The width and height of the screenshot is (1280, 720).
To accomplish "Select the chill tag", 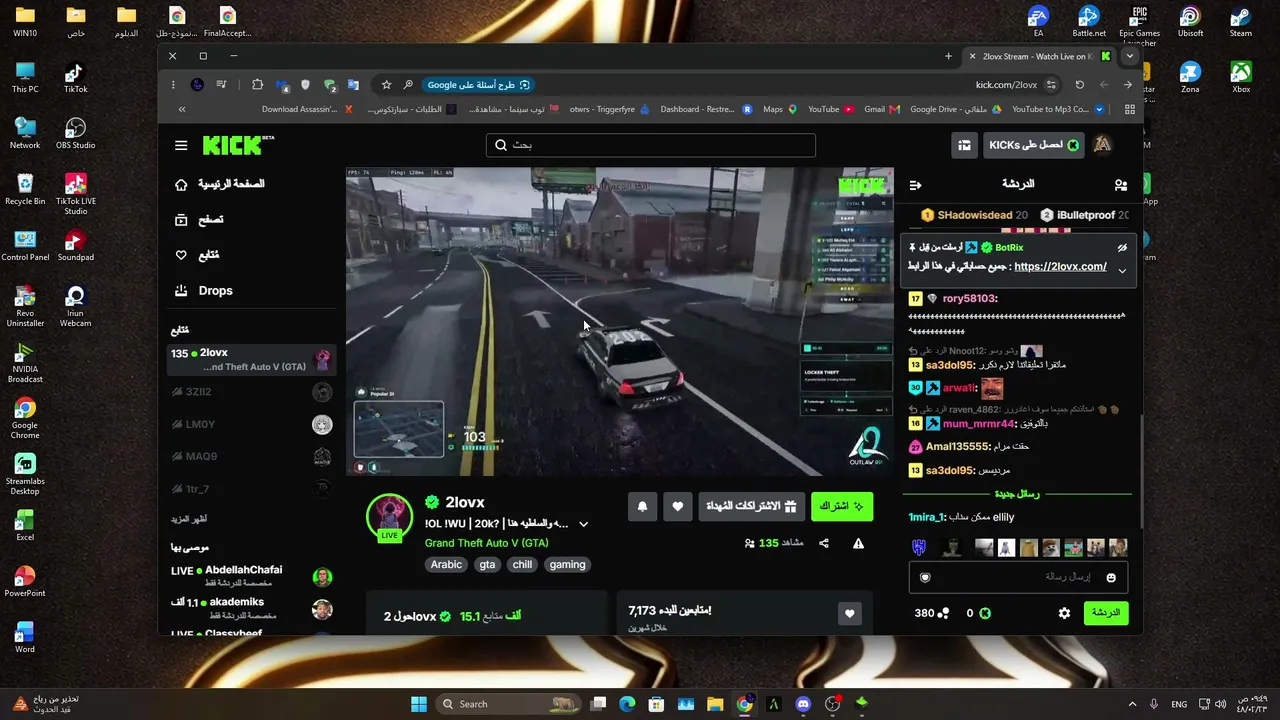I will pyautogui.click(x=522, y=565).
